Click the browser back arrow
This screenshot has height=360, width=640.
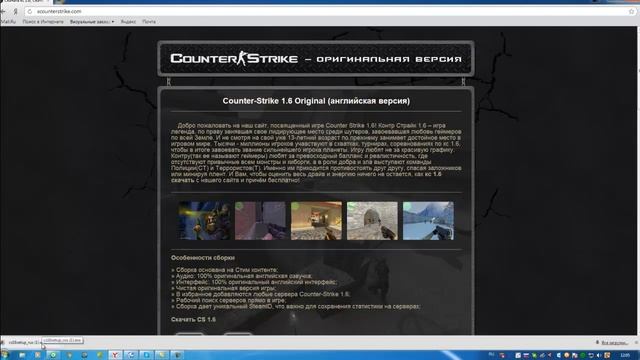(2, 11)
